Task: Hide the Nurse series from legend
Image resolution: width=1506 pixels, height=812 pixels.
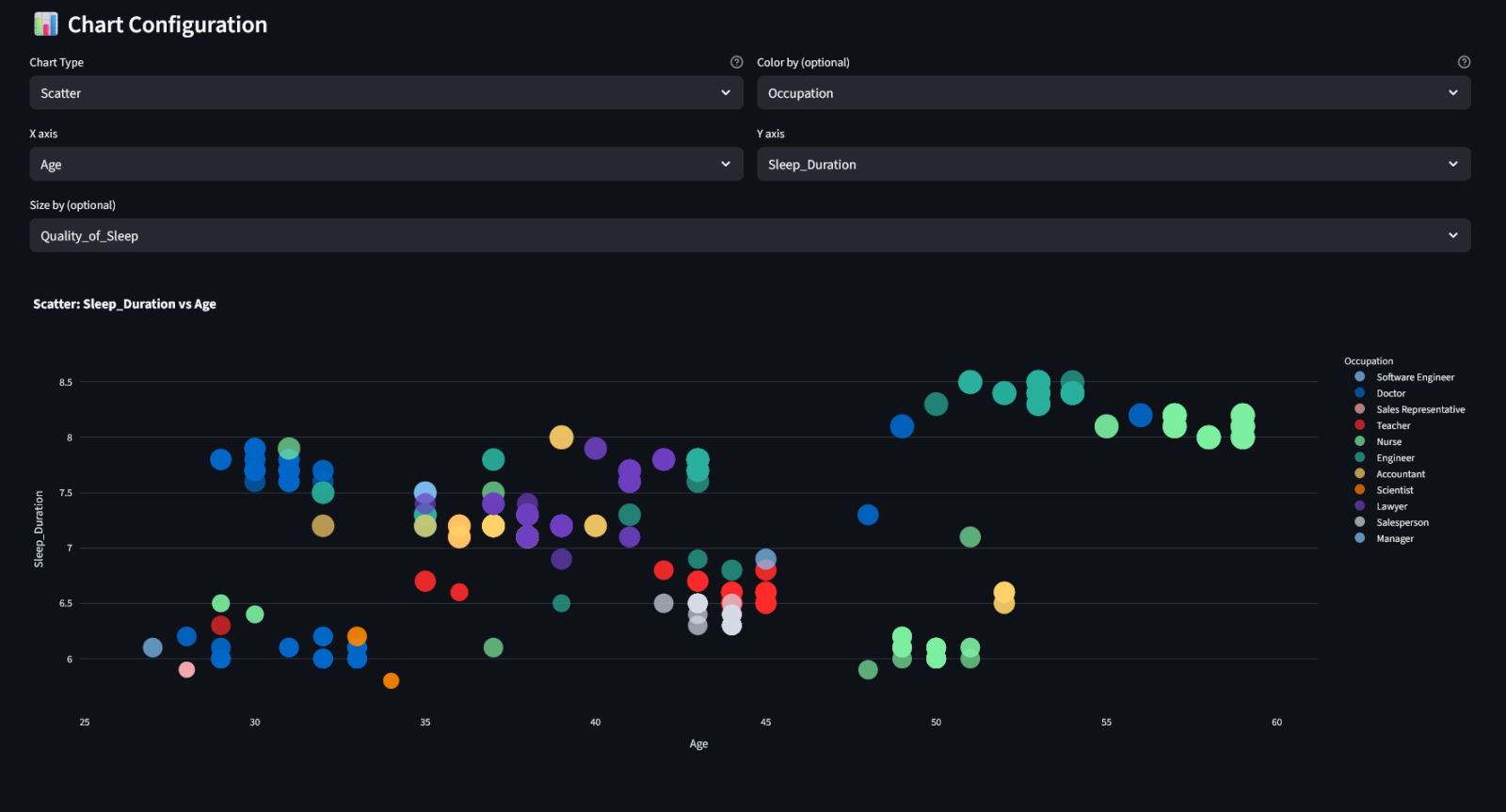Action: click(x=1388, y=441)
